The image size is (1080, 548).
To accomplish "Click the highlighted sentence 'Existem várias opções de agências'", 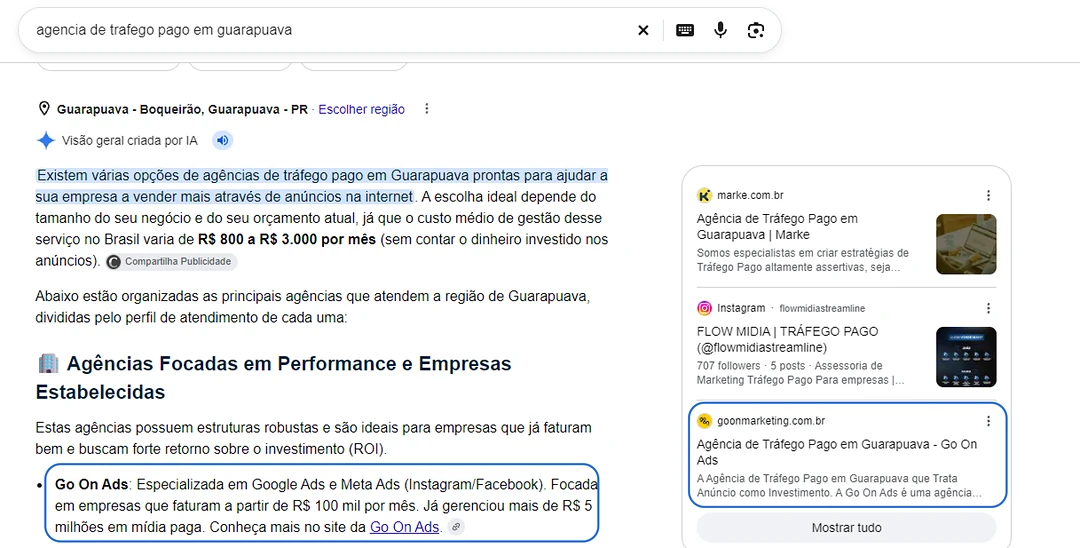I will (322, 186).
